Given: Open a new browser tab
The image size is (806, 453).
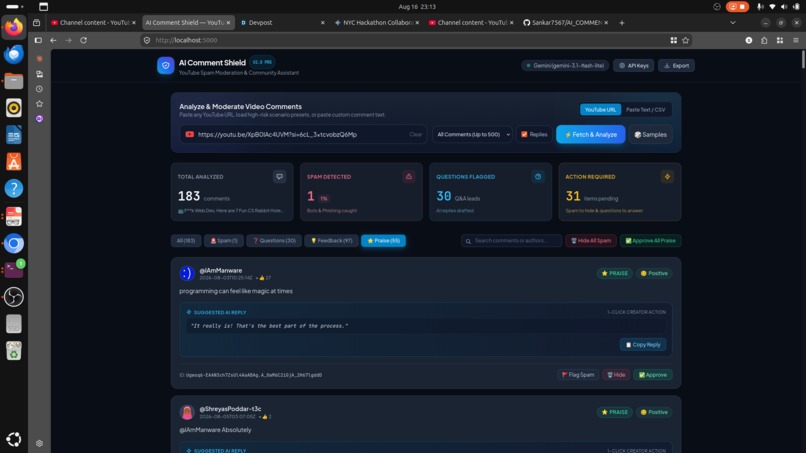Looking at the screenshot, I should [621, 23].
